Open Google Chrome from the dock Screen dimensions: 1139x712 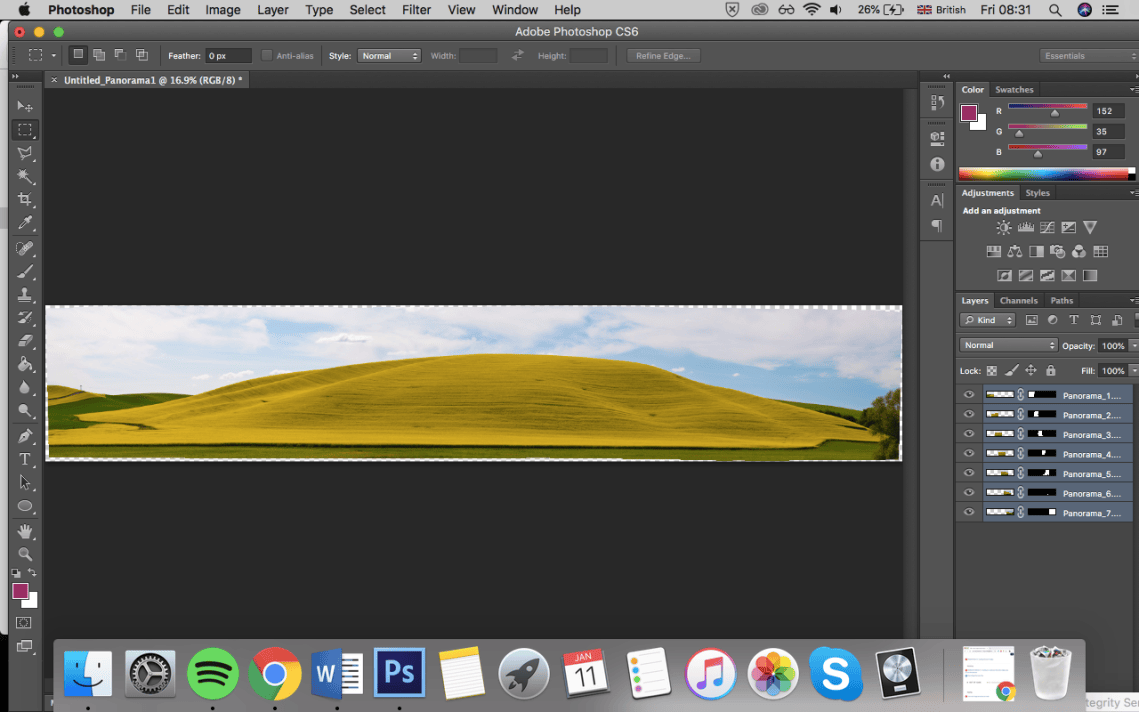275,673
